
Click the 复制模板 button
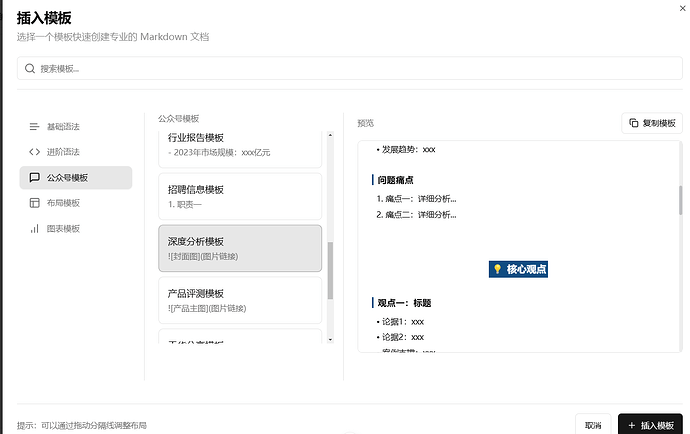(x=651, y=123)
